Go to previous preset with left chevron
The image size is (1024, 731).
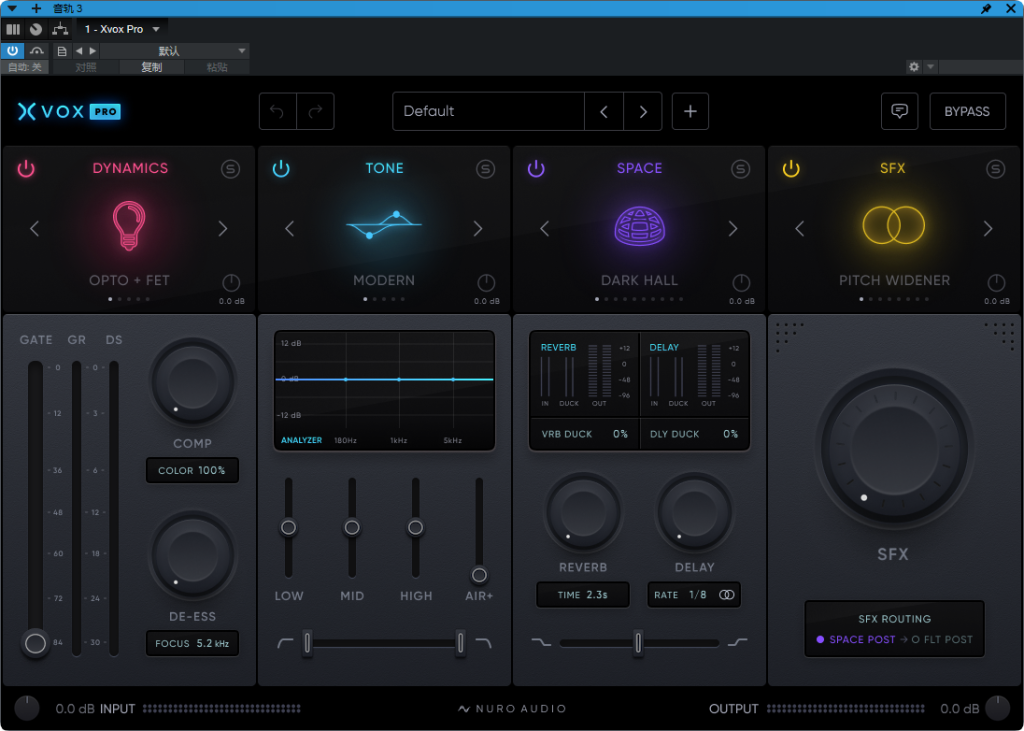click(603, 111)
